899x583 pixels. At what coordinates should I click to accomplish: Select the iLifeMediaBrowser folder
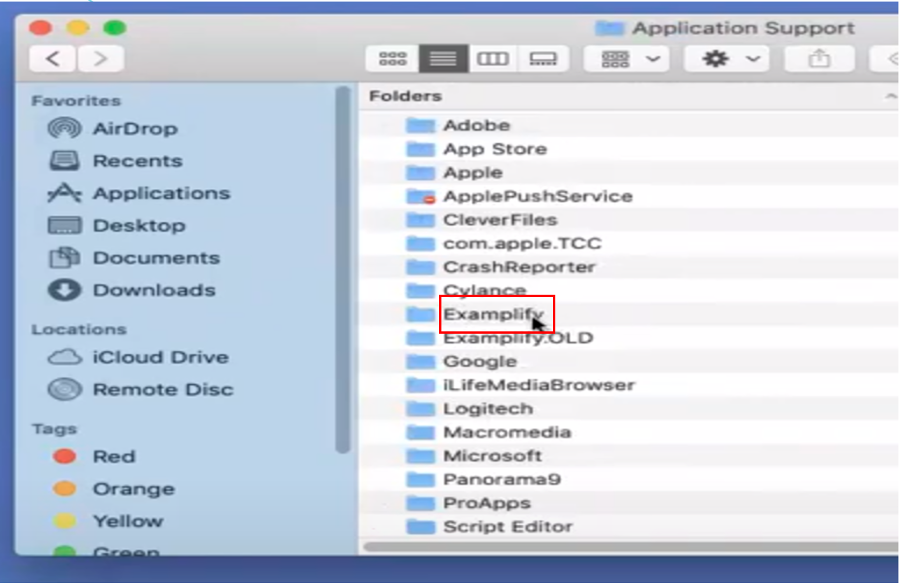pyautogui.click(x=521, y=385)
